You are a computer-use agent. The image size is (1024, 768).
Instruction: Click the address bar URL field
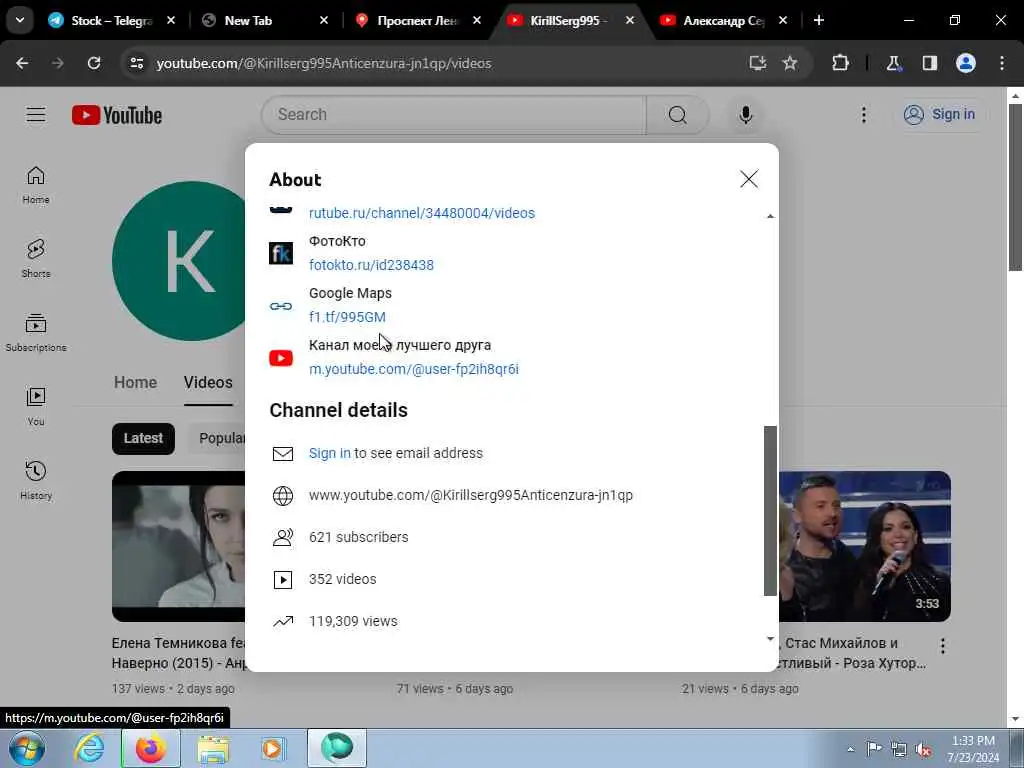pos(444,63)
